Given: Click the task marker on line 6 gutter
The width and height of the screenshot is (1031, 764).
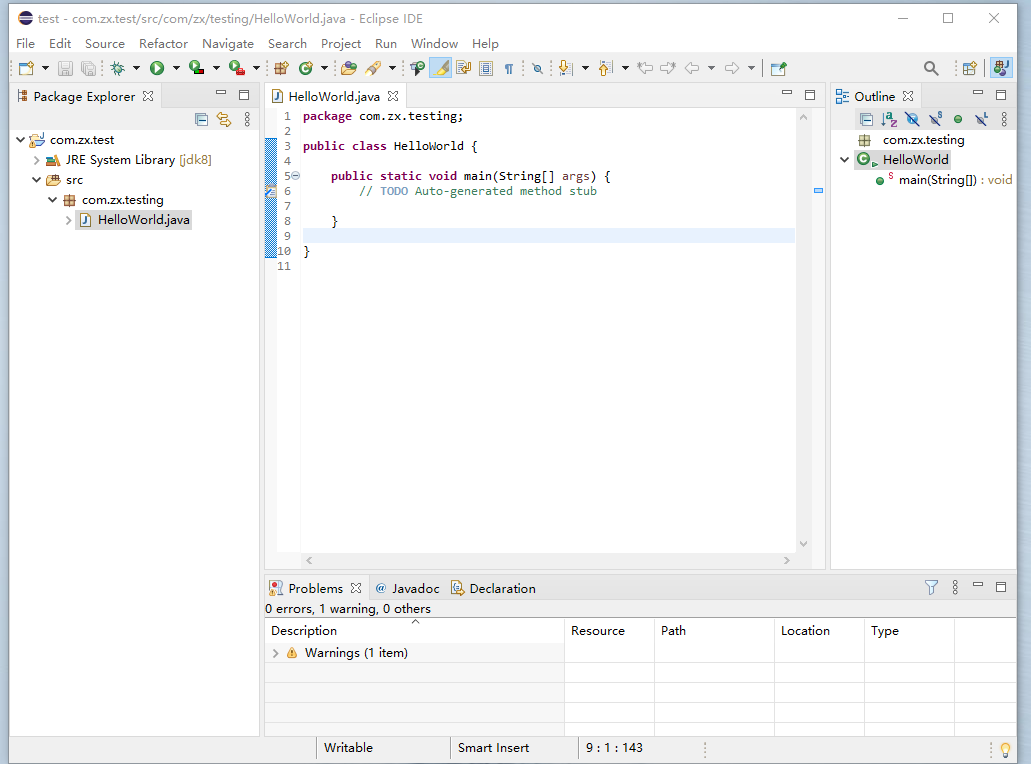Looking at the screenshot, I should (271, 191).
